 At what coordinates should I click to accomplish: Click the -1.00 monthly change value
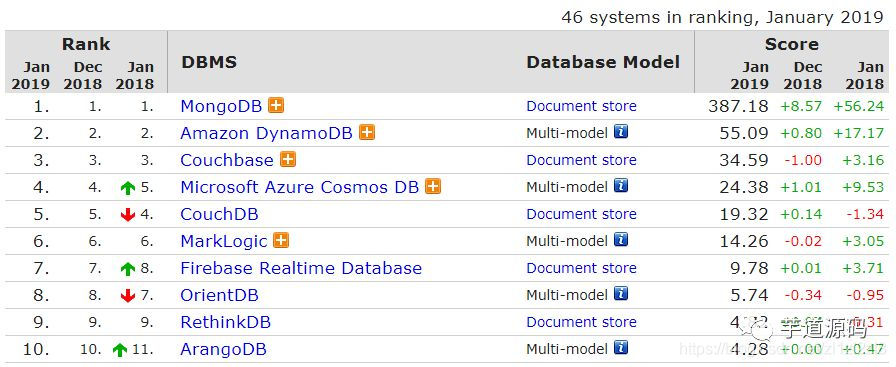tap(803, 160)
